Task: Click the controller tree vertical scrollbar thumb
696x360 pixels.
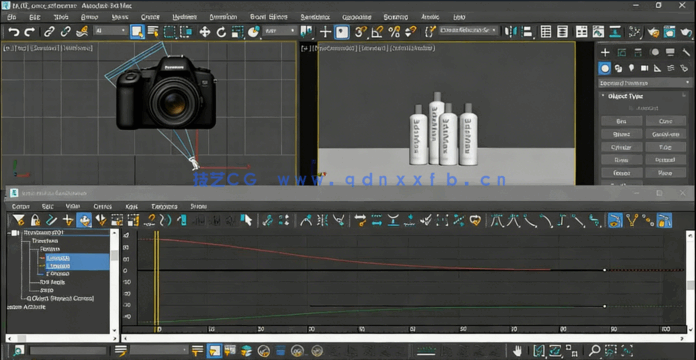Action: [x=115, y=255]
